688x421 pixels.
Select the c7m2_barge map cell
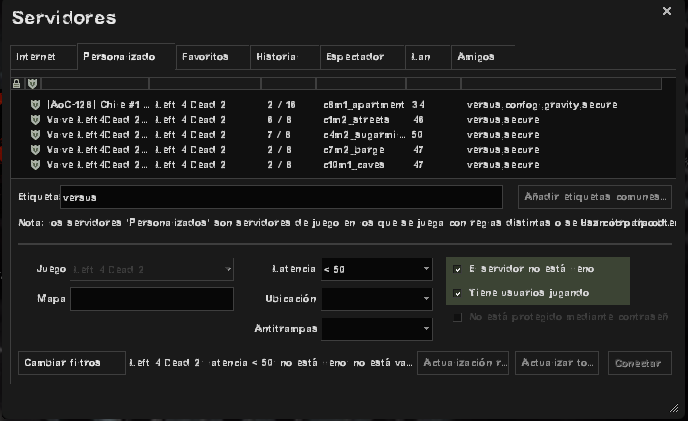pos(354,150)
